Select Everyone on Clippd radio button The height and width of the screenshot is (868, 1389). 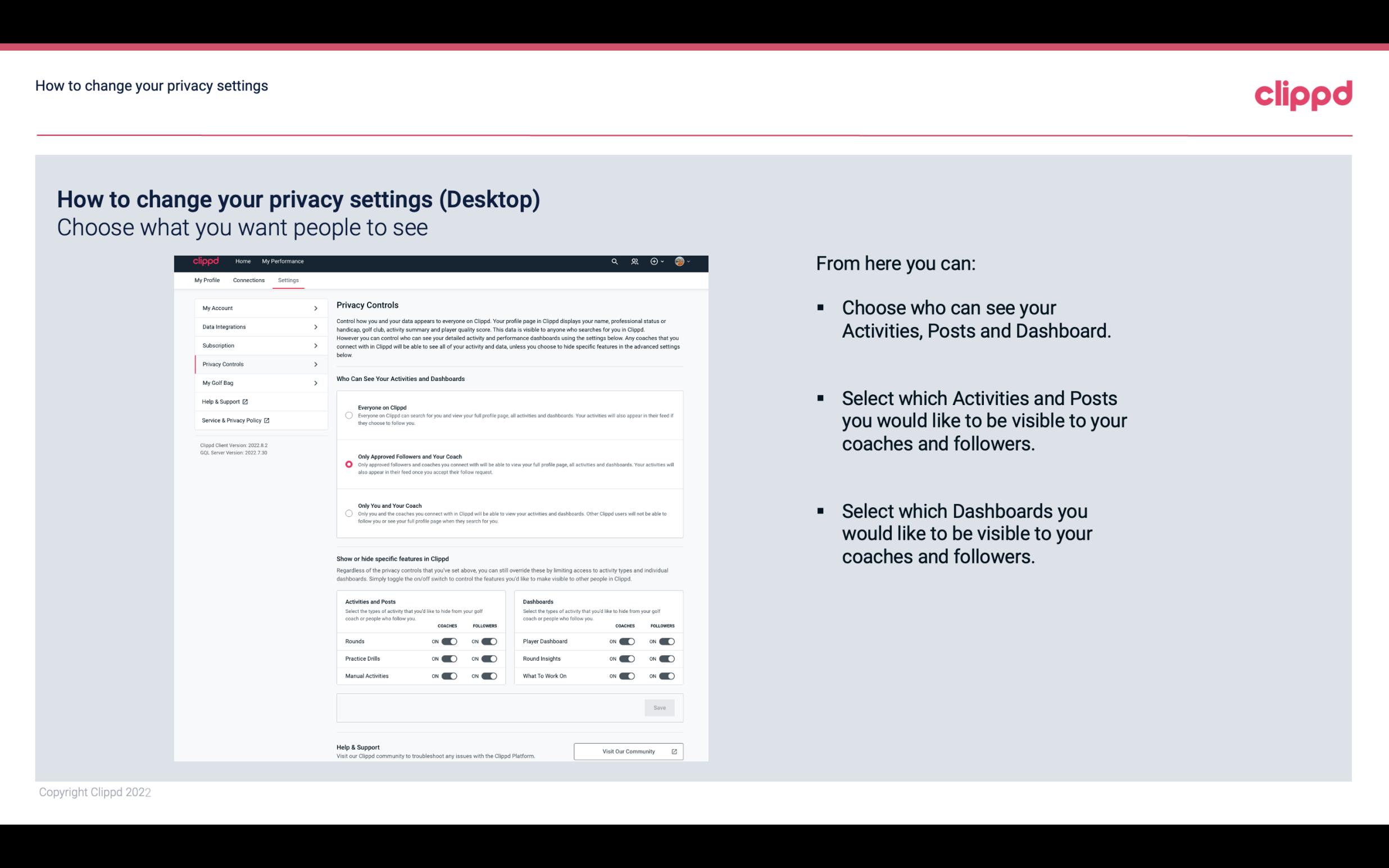349,415
